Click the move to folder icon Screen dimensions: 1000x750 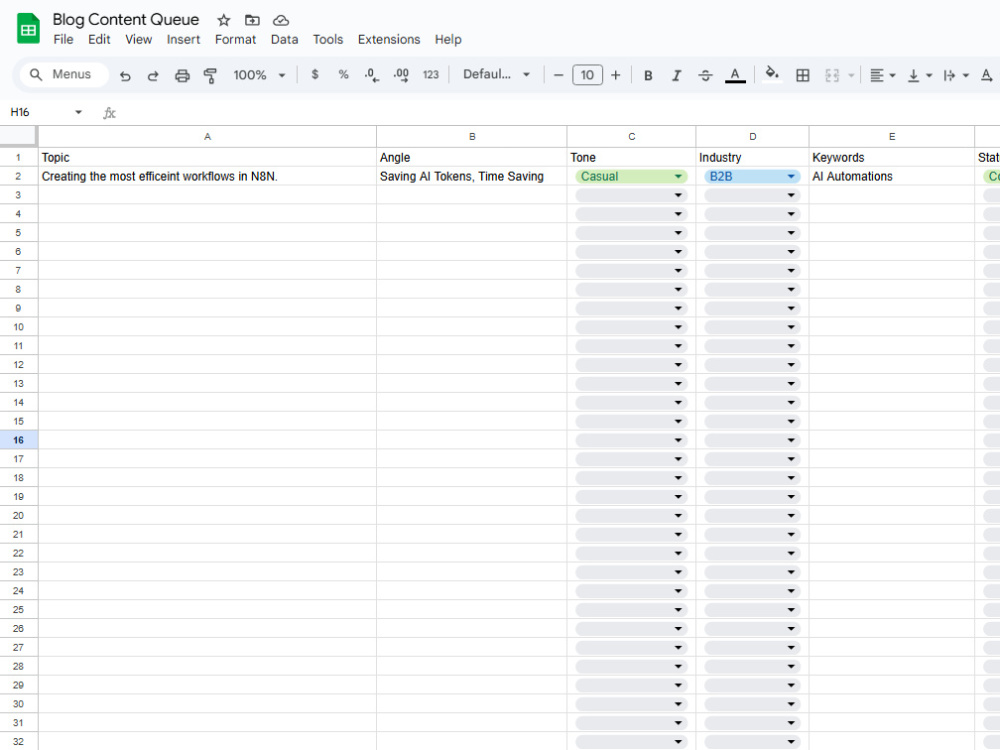point(253,20)
